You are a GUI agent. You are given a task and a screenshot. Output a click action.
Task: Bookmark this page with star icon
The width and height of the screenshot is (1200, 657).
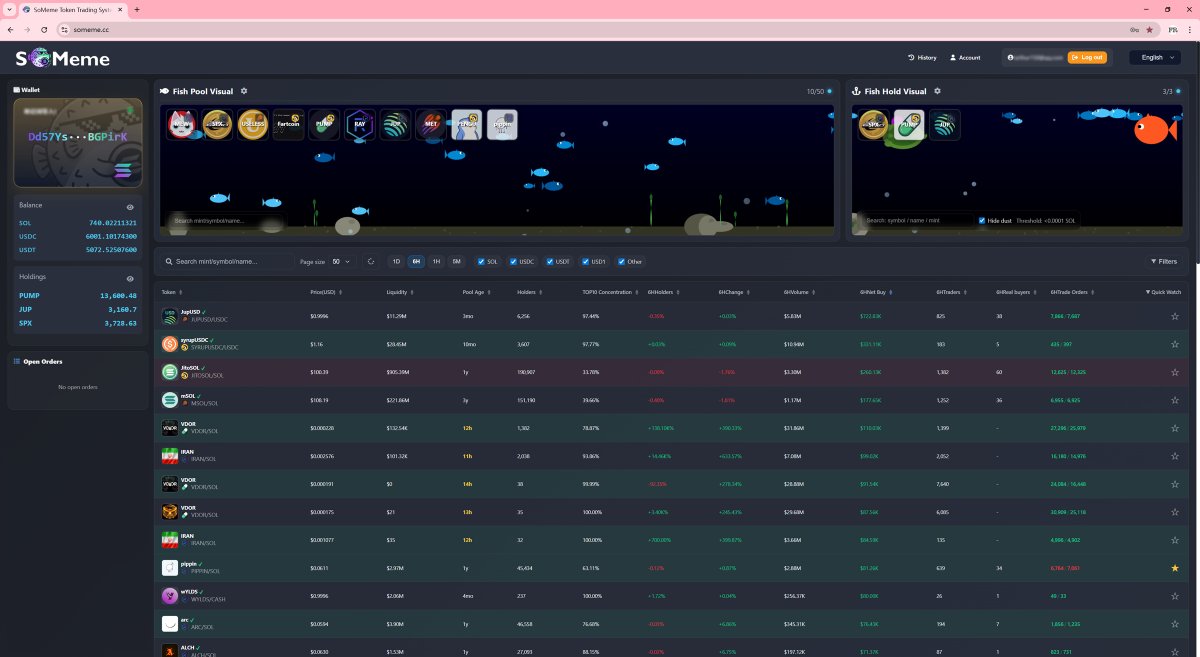[1149, 29]
